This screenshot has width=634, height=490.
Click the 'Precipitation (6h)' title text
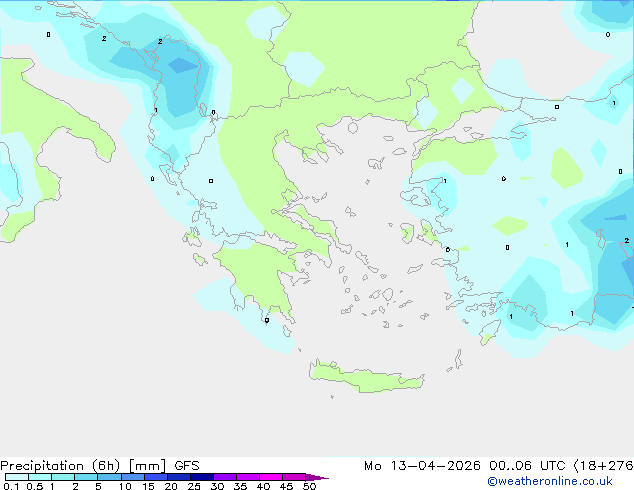pyautogui.click(x=60, y=466)
